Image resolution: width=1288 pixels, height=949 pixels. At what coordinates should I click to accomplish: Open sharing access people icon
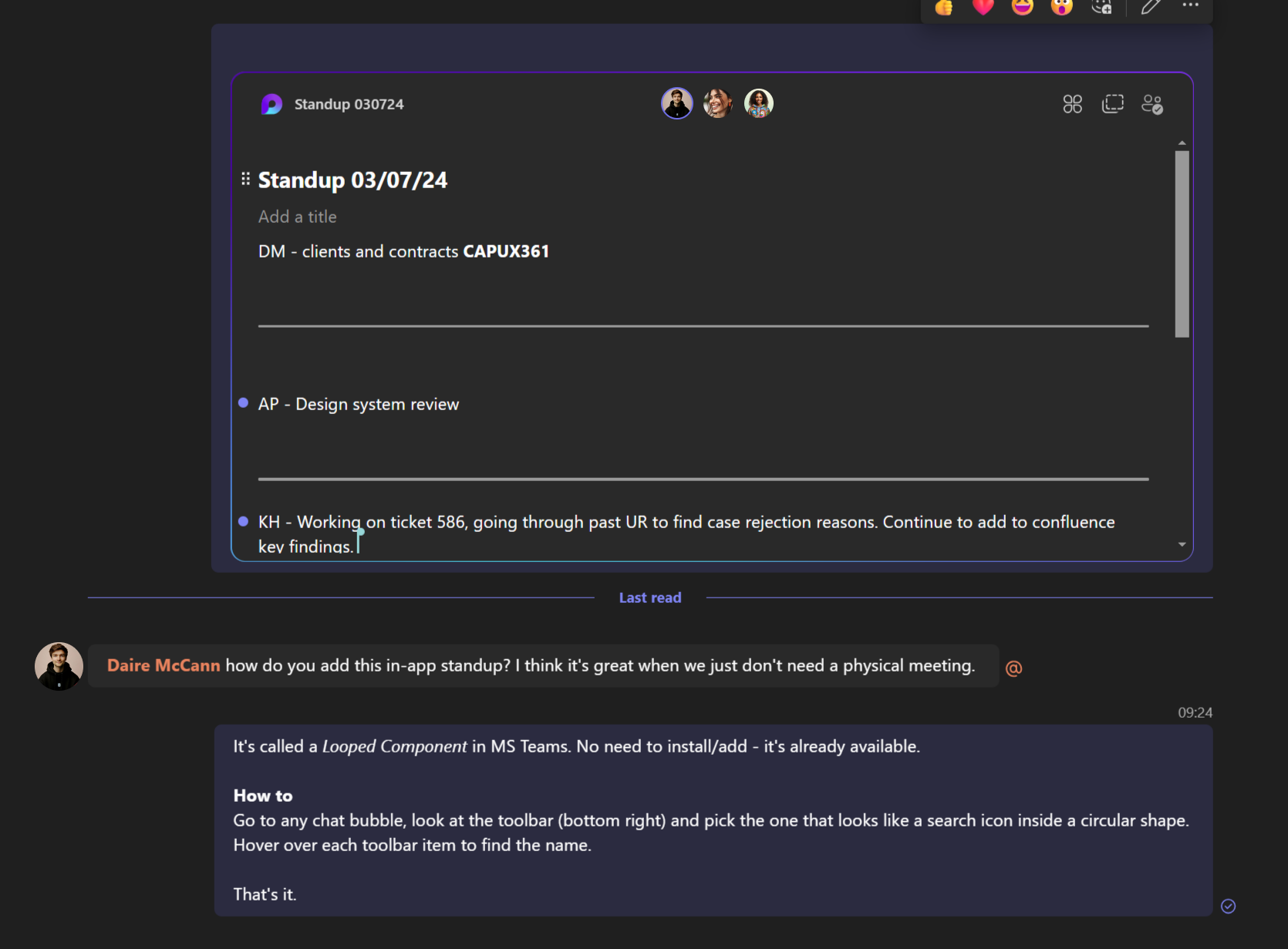click(1152, 104)
